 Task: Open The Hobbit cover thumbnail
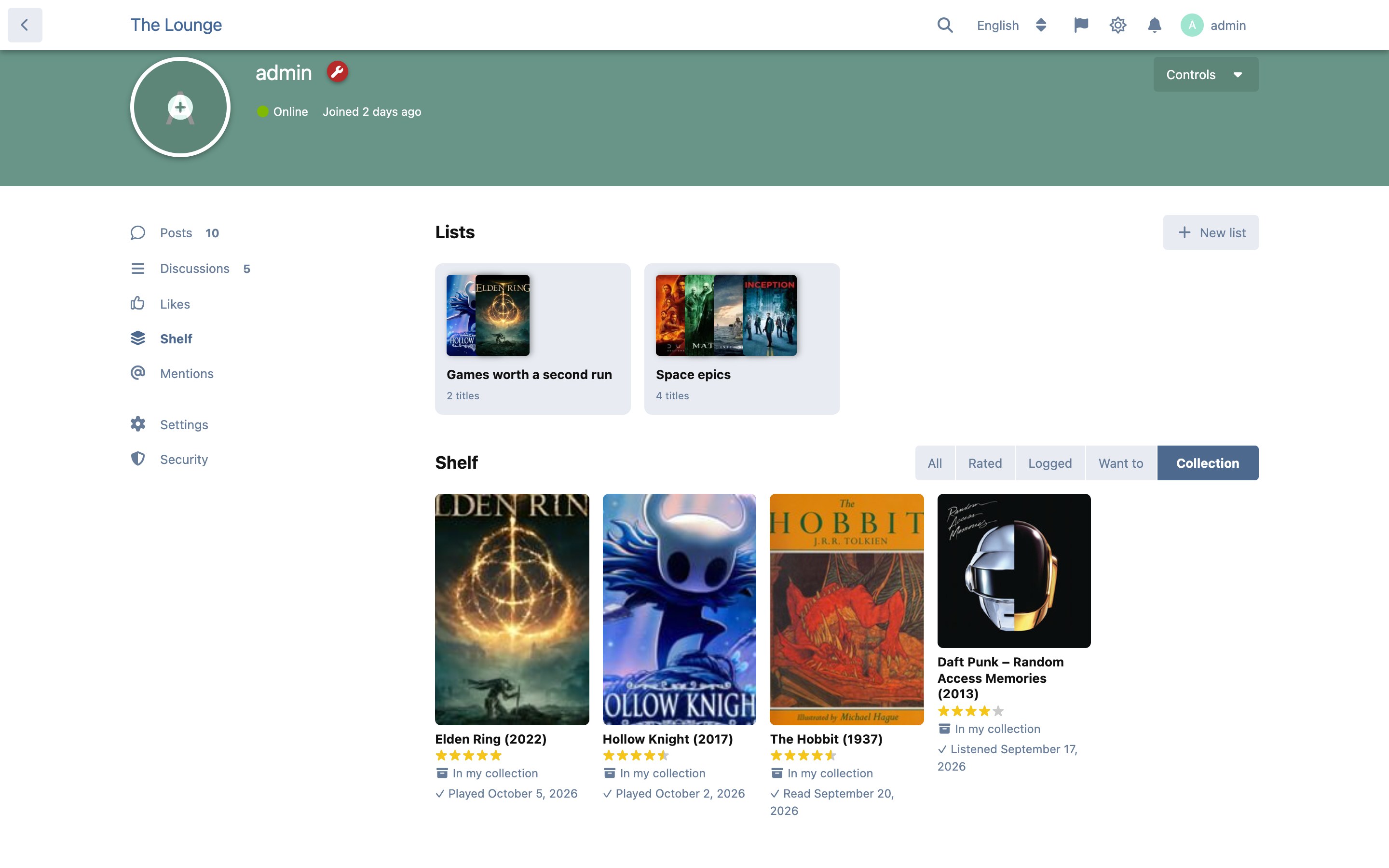(x=846, y=609)
